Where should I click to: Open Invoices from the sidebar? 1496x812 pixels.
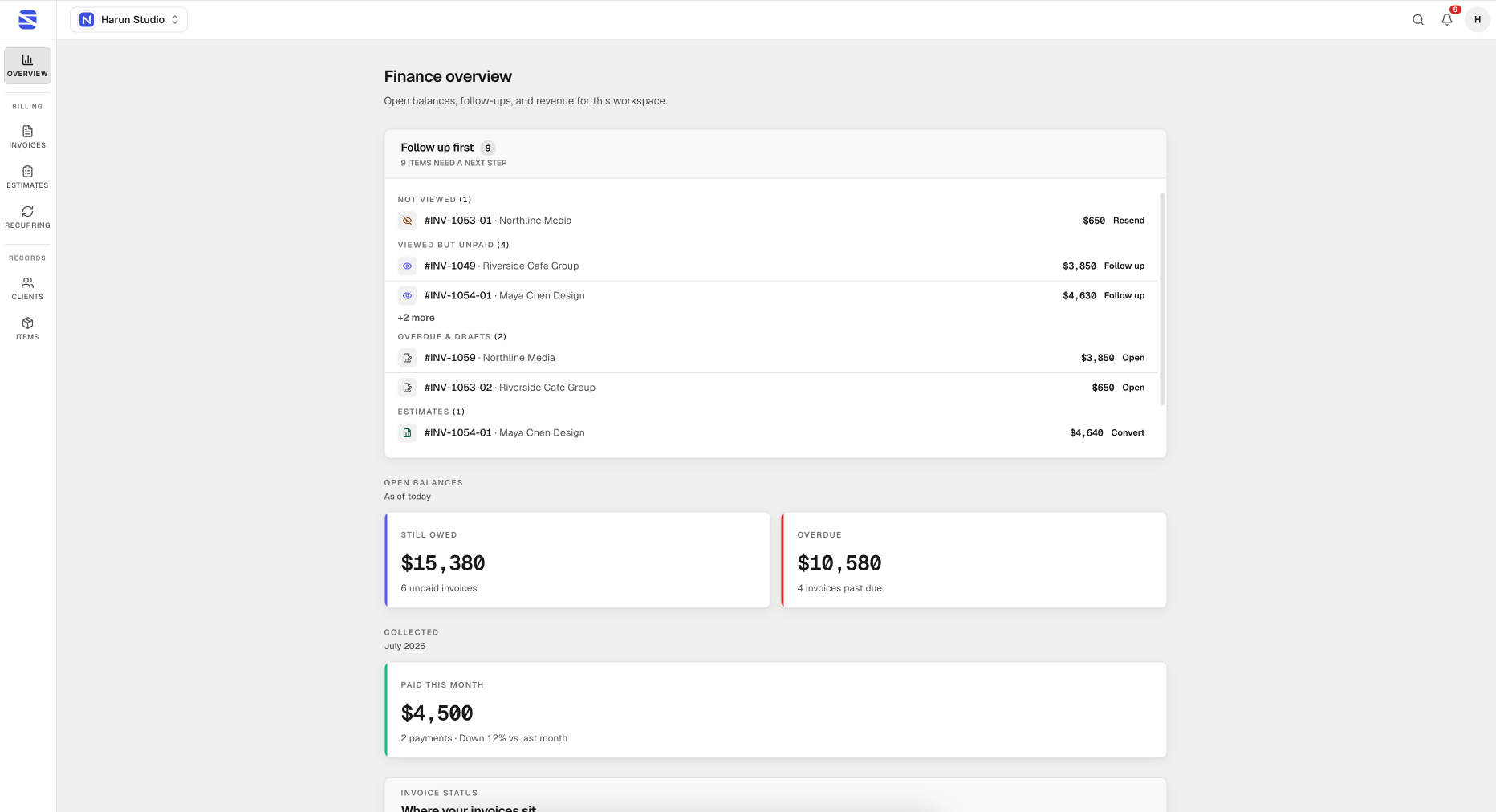(x=28, y=137)
